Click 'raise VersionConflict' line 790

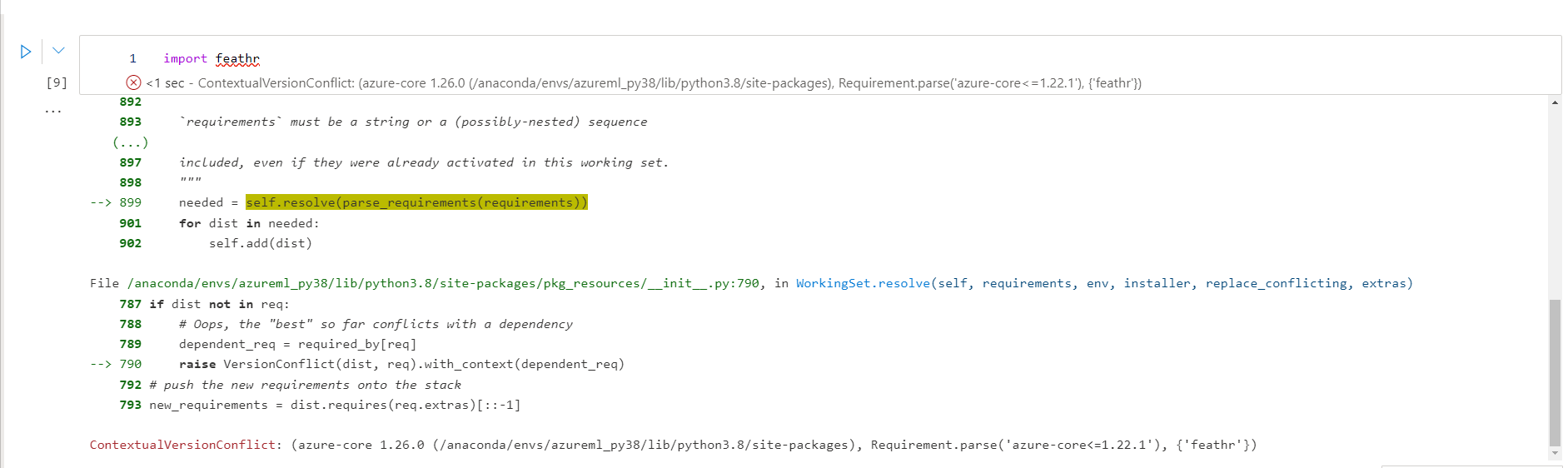[401, 364]
